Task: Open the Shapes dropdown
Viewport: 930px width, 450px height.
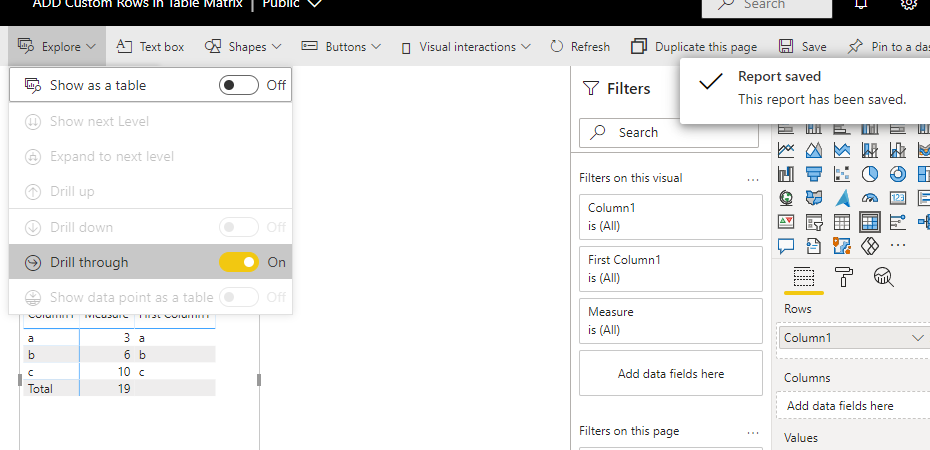Action: [243, 46]
